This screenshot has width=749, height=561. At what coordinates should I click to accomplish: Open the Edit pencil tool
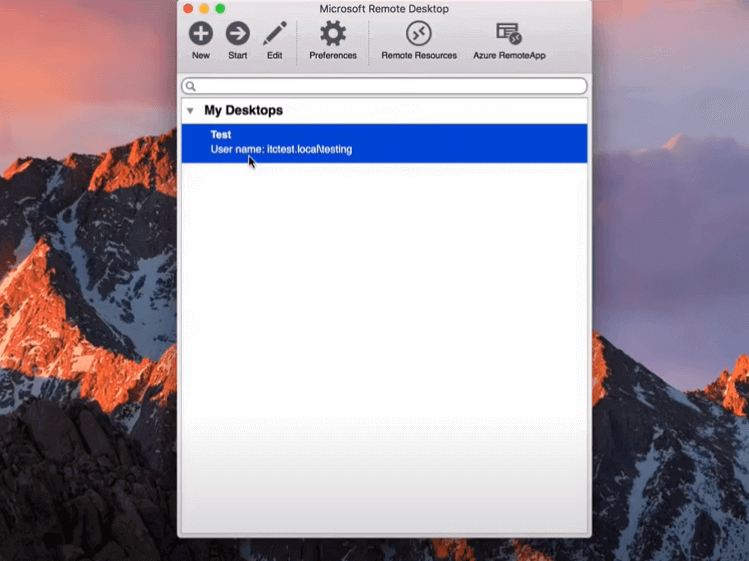(275, 33)
